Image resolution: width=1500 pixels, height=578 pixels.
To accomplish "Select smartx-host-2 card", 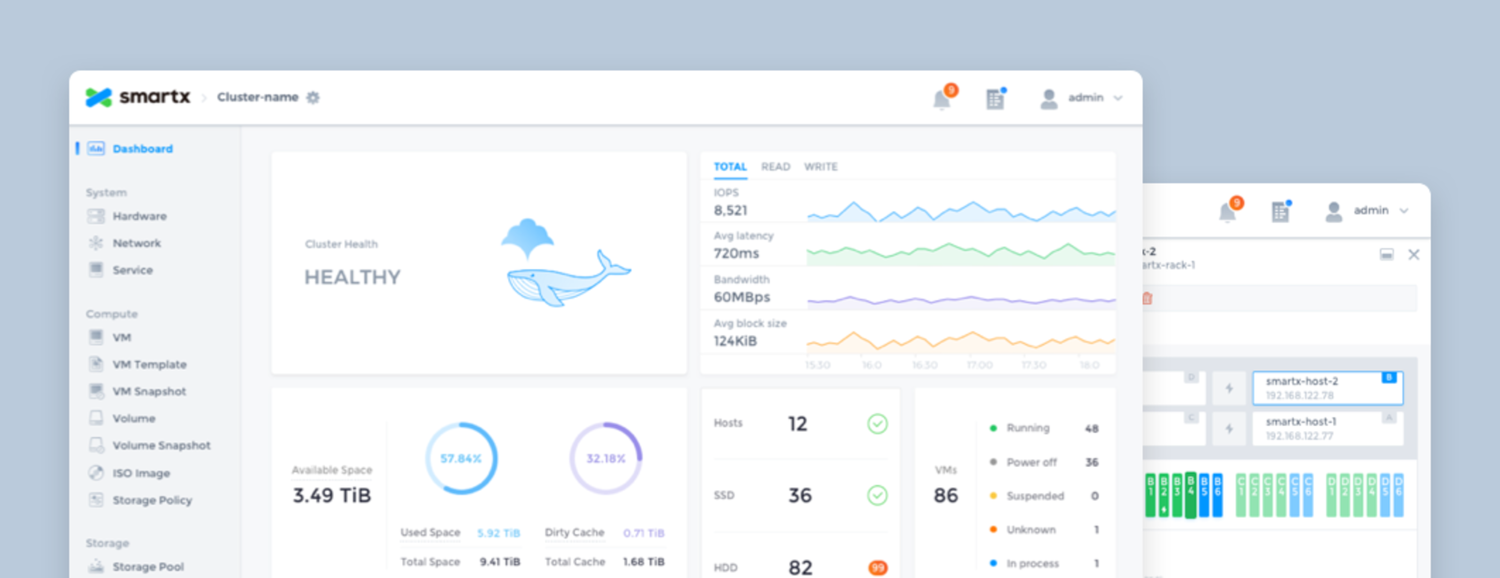I will [1327, 388].
